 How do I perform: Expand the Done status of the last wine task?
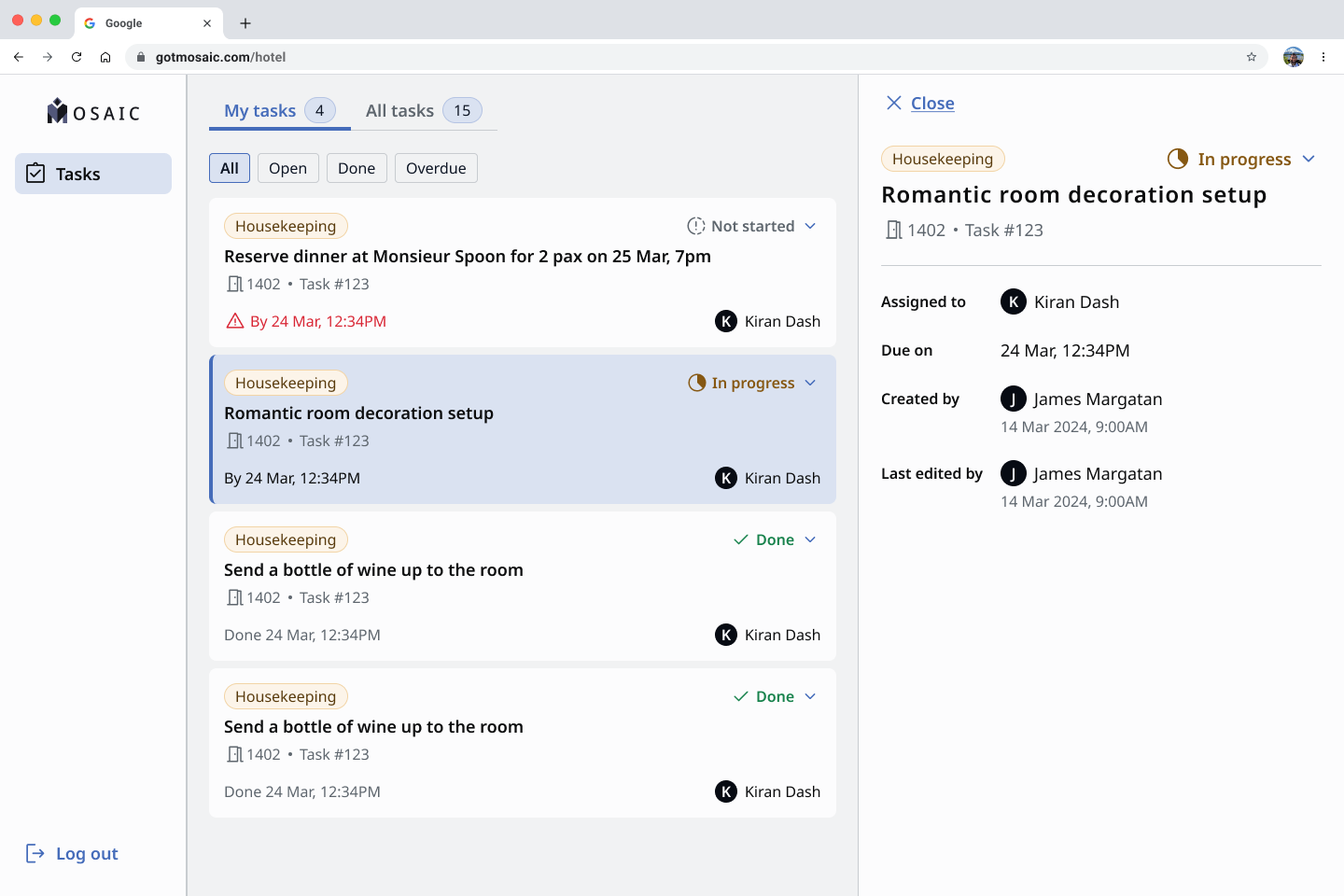coord(775,696)
